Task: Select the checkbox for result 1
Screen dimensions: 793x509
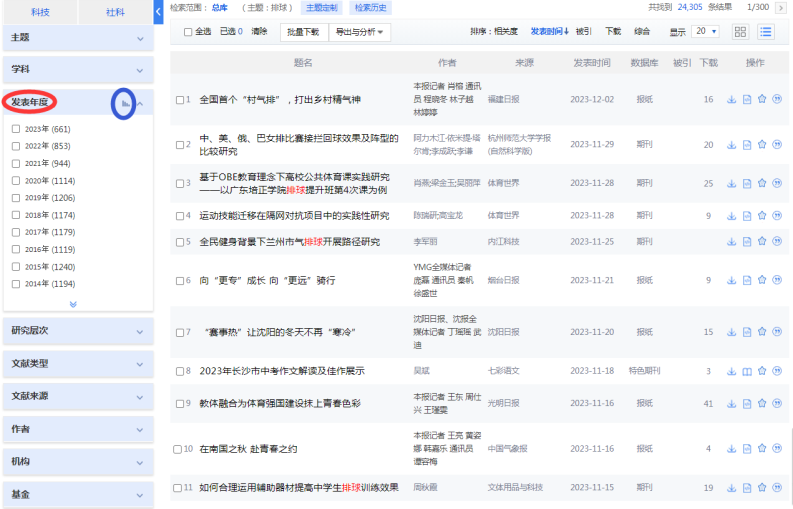Action: click(180, 100)
